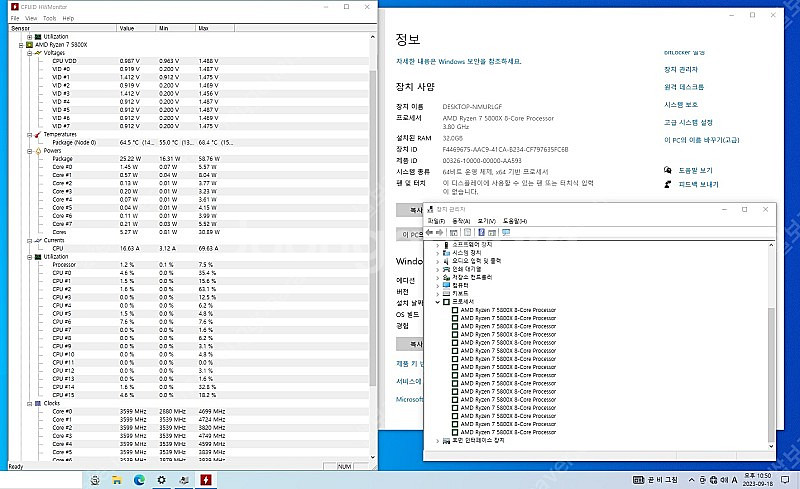Screen dimensions: 800x489
Task: Select the 인쇄 대기열 printer icon
Action: coord(446,269)
